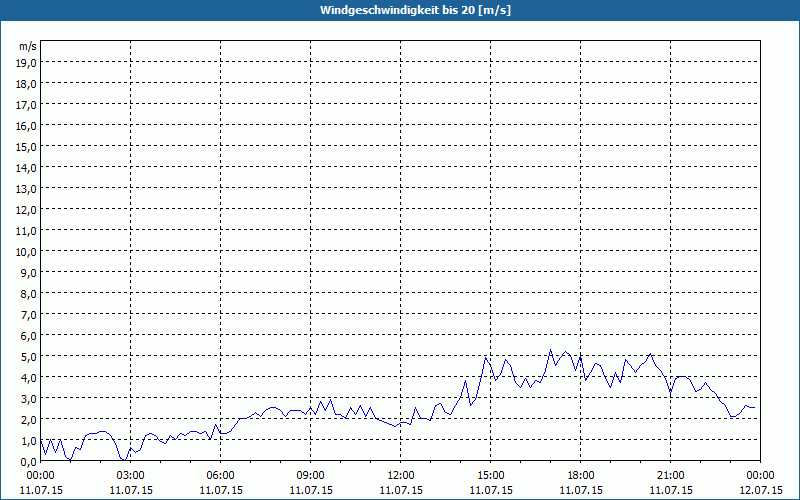The width and height of the screenshot is (800, 500).
Task: Click the "11,0" y-axis value
Action: tap(27, 231)
